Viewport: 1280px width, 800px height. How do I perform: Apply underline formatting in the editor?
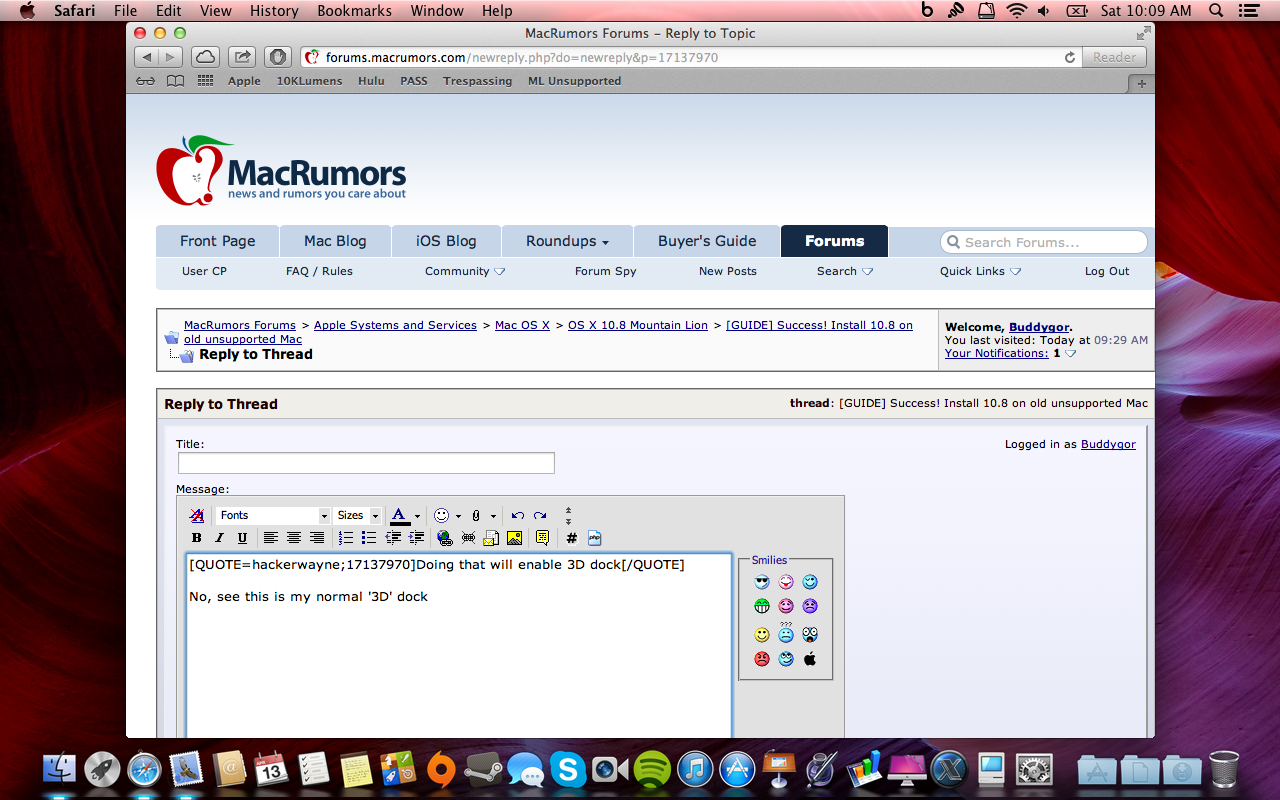(242, 538)
